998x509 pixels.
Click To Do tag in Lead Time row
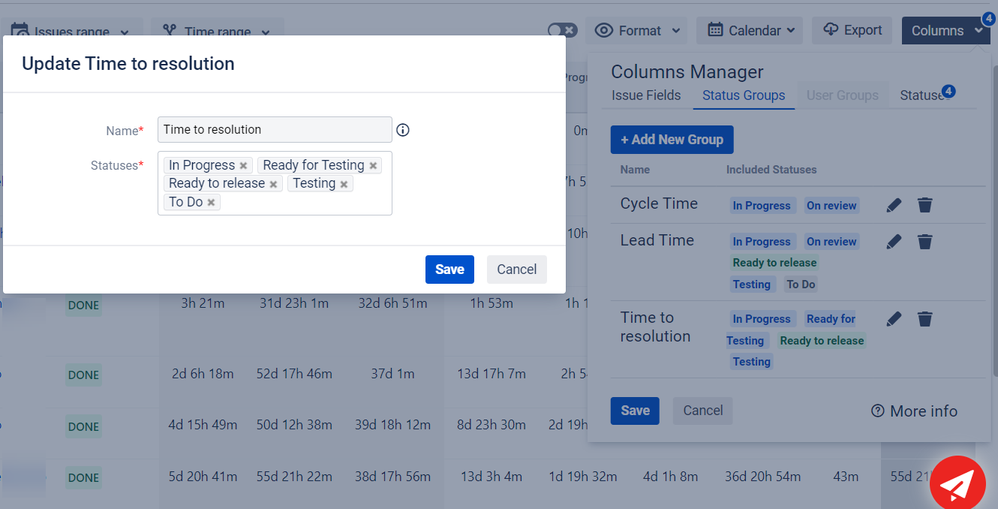coord(801,284)
